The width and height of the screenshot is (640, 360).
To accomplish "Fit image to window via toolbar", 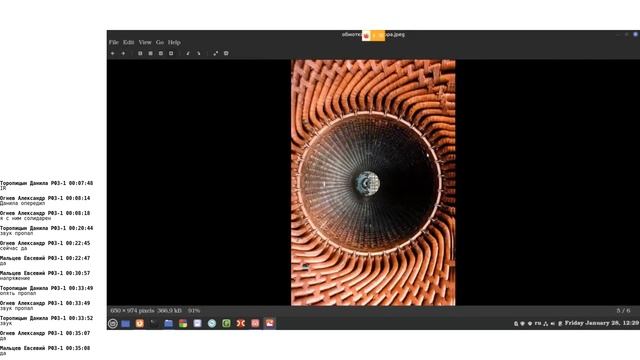I will point(171,53).
